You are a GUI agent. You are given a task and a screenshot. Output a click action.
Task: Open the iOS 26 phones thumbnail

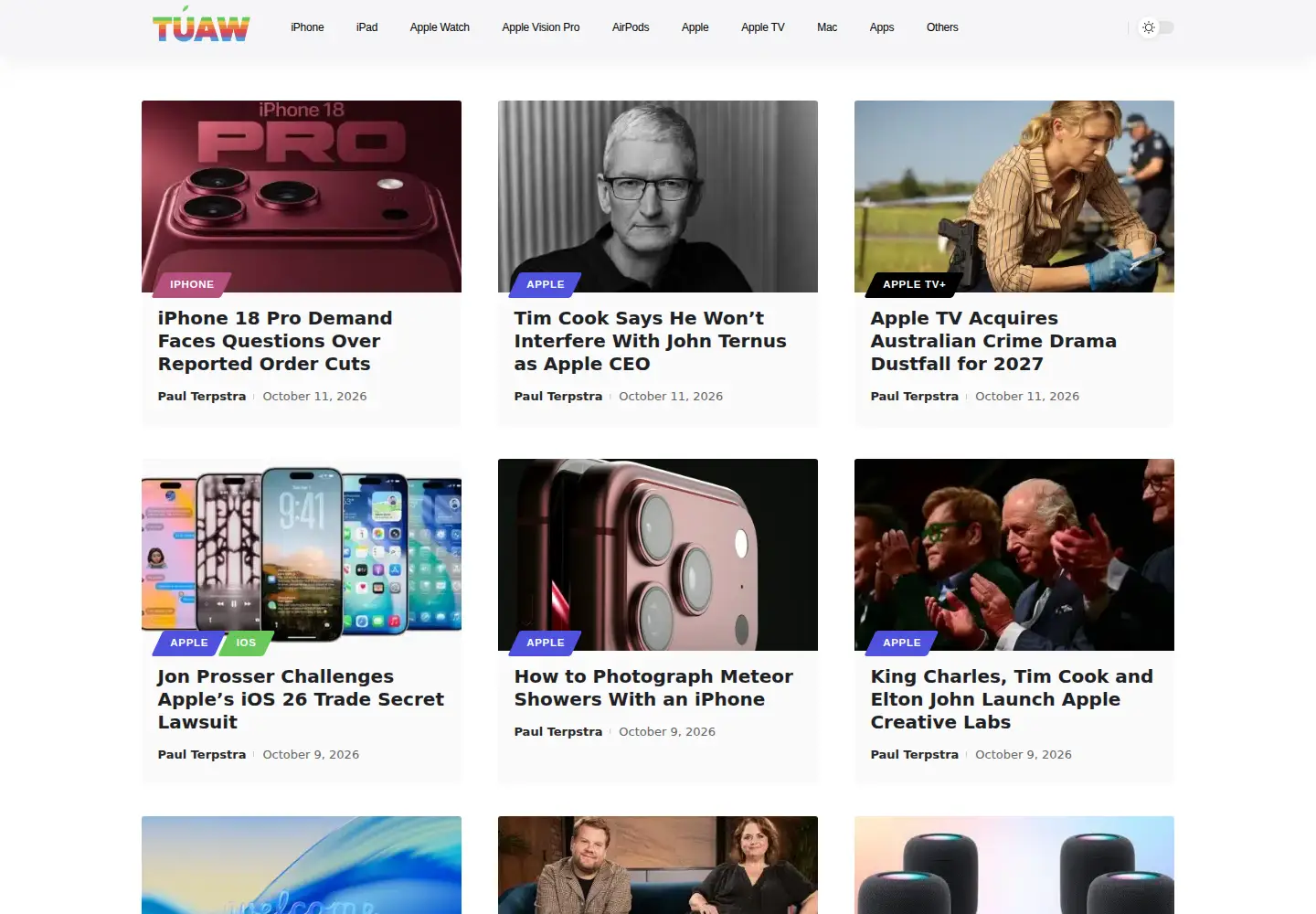point(302,555)
